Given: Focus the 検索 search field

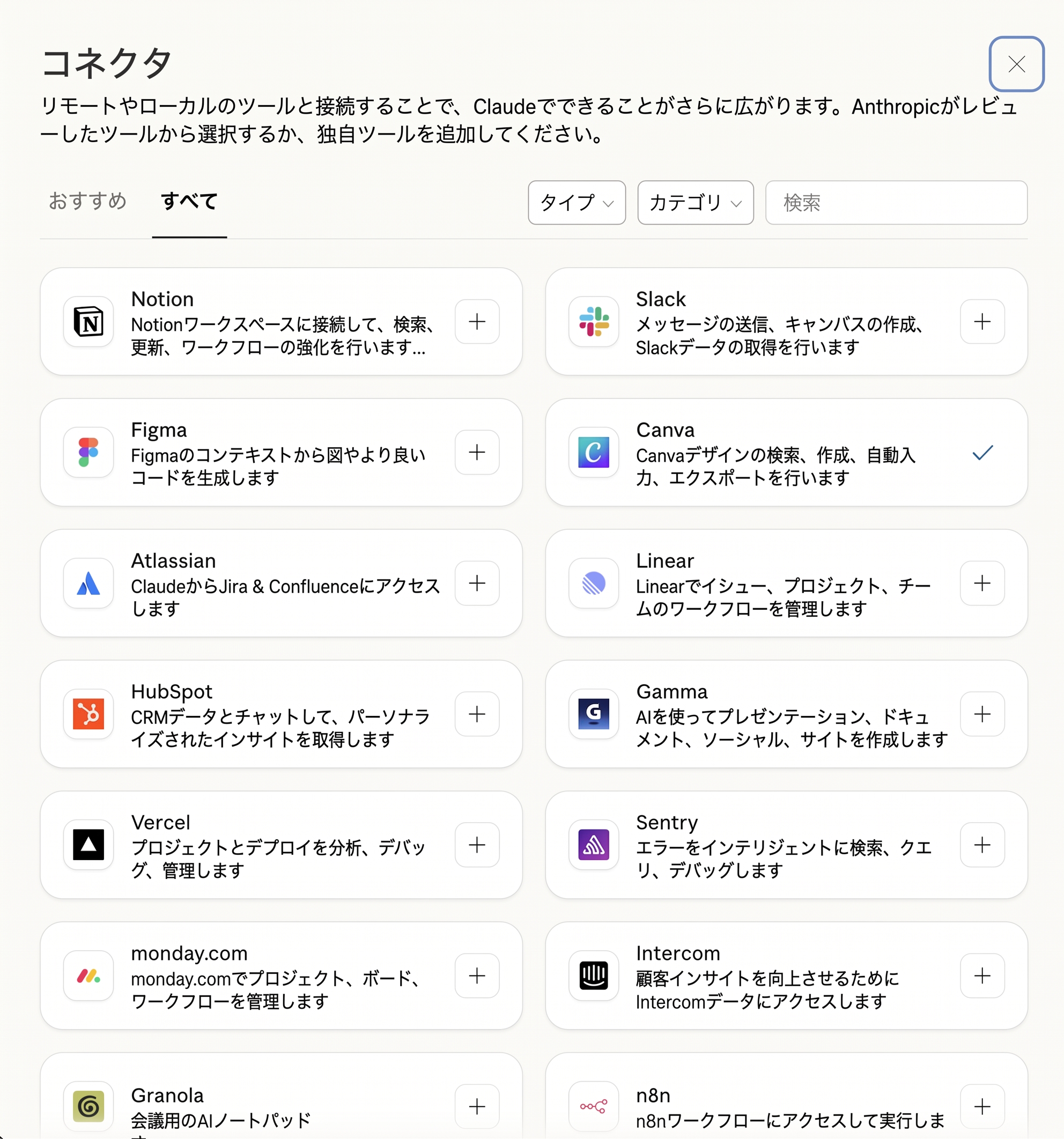Looking at the screenshot, I should (x=896, y=203).
